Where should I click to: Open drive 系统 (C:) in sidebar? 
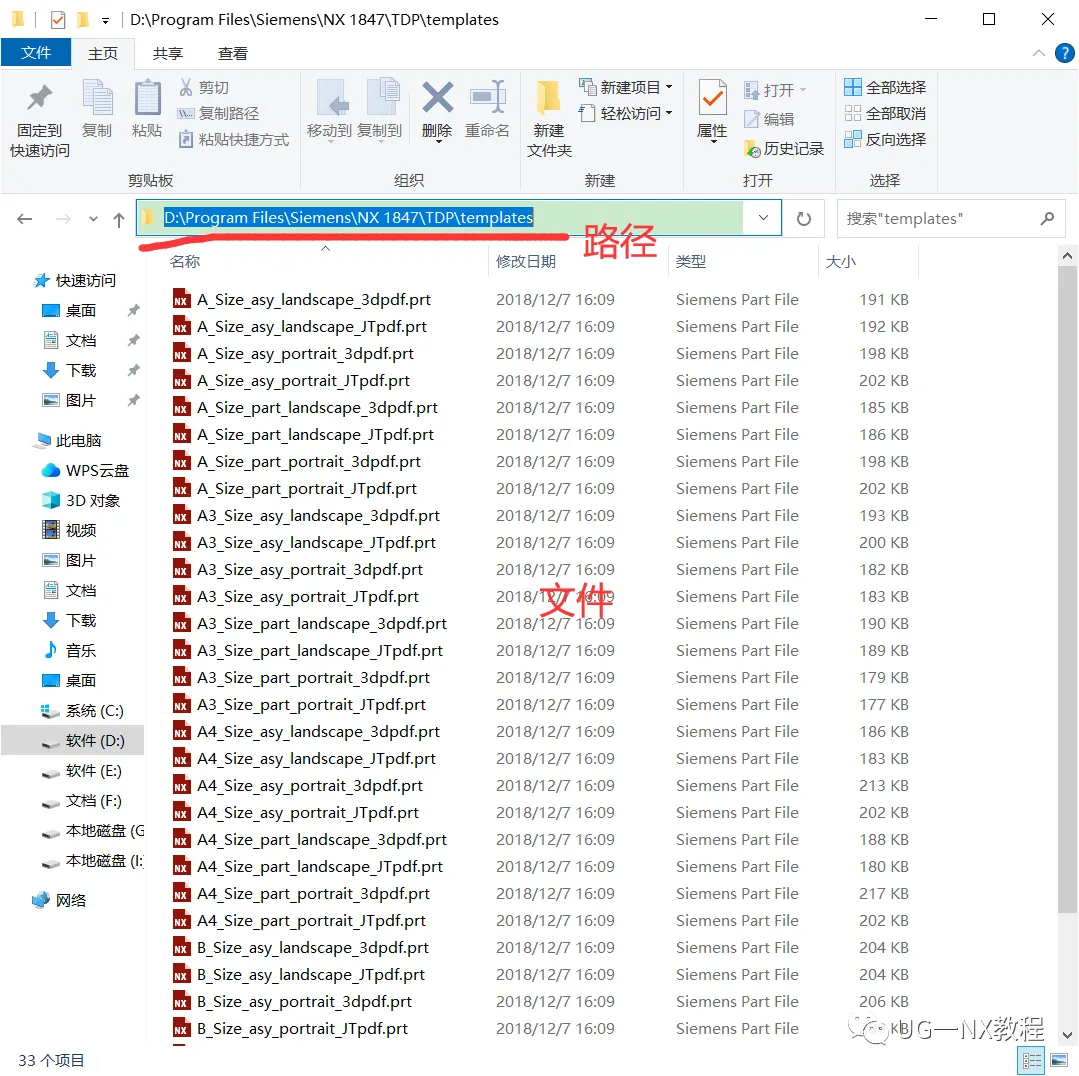tap(83, 711)
